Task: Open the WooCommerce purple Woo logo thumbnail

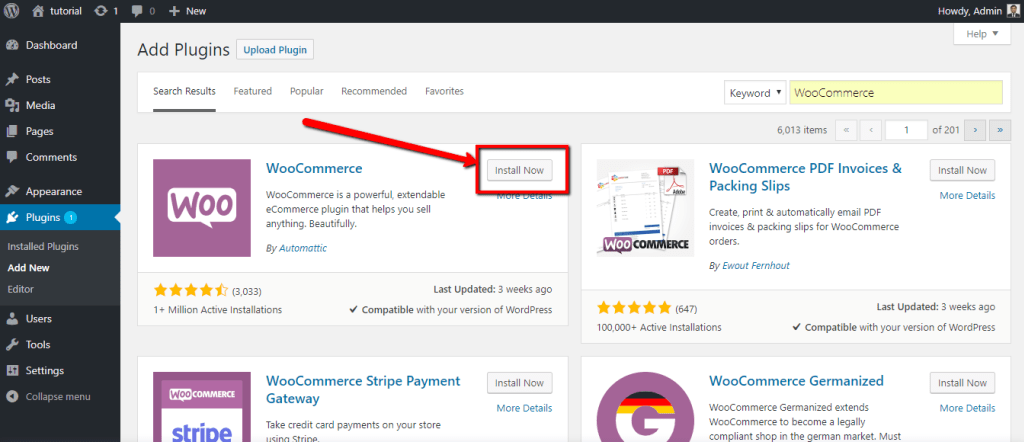Action: [202, 208]
